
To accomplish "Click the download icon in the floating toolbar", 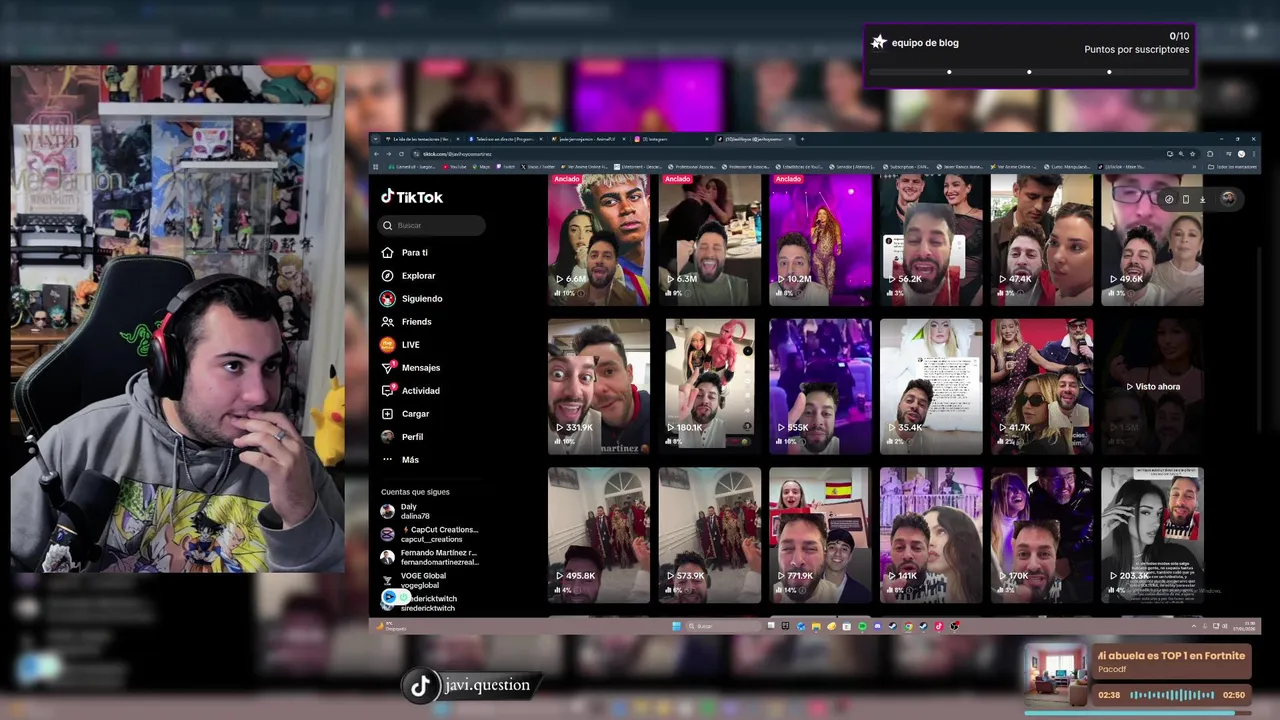I will (1202, 199).
